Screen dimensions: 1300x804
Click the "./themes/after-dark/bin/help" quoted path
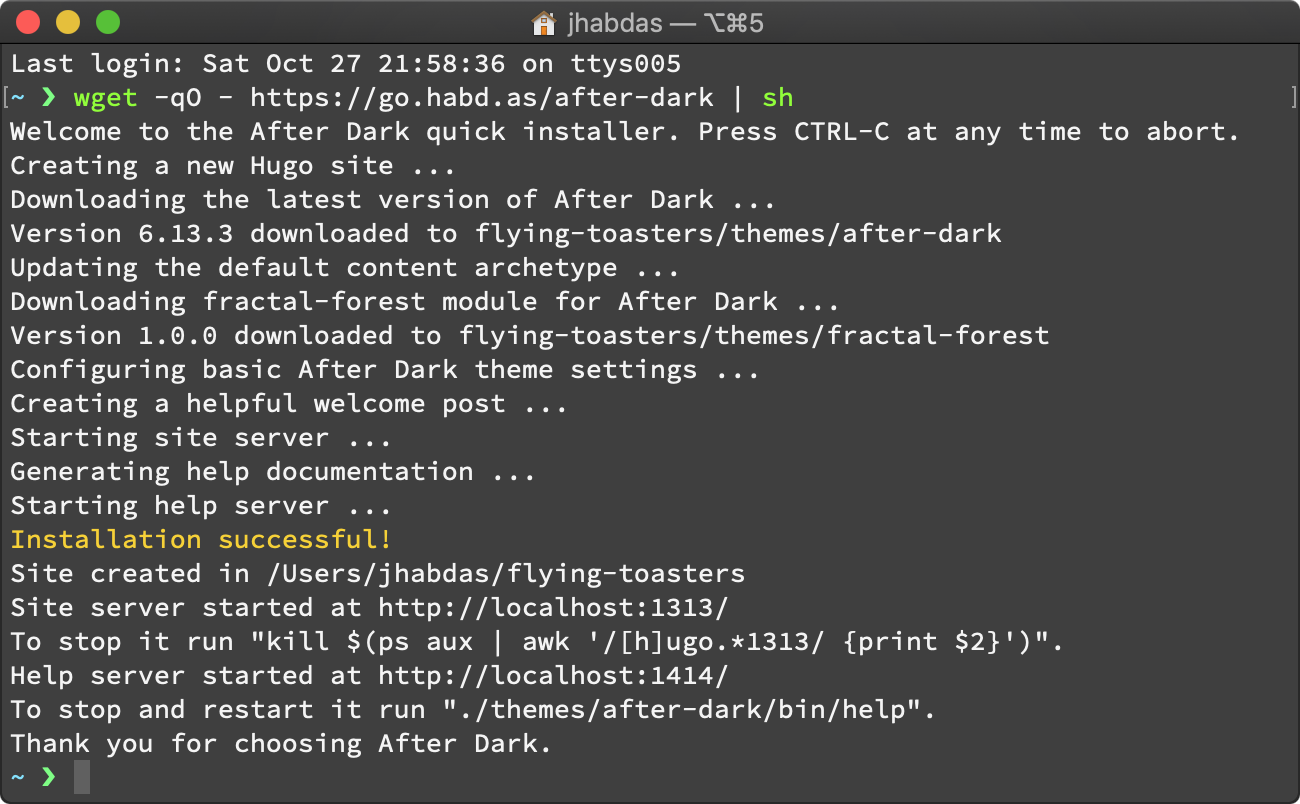[681, 710]
